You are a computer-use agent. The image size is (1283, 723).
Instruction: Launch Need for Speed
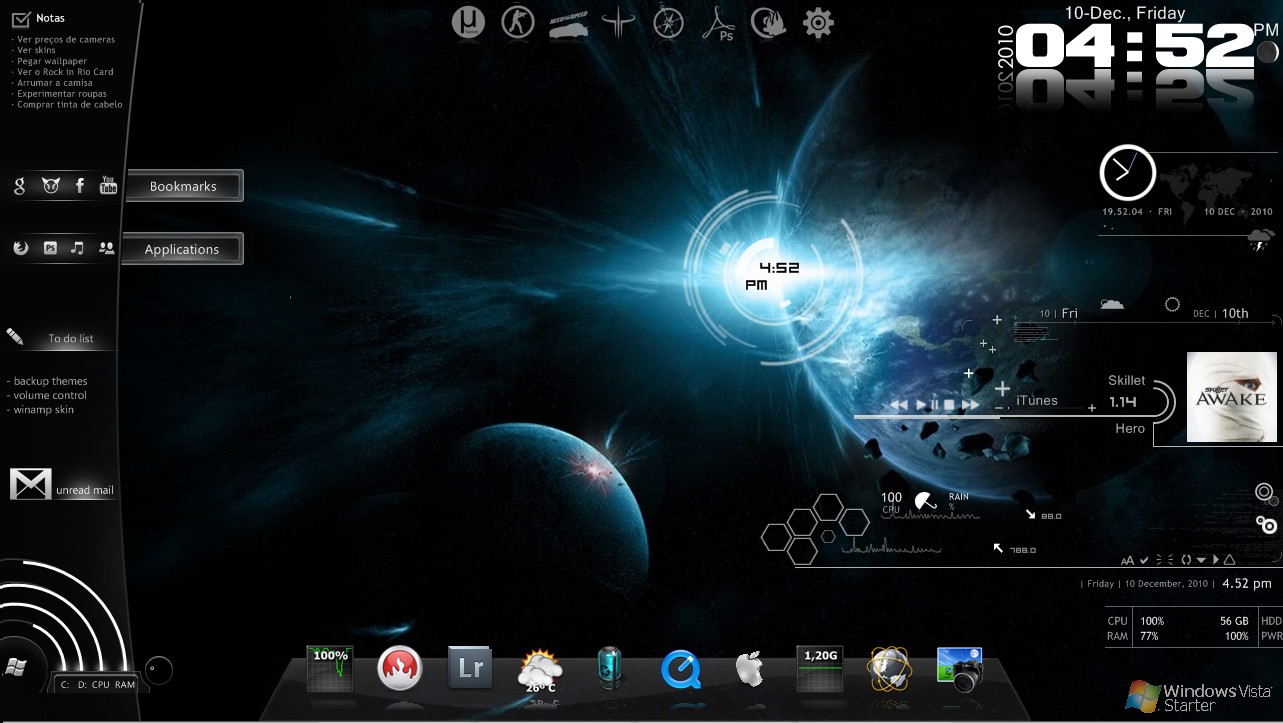(x=568, y=25)
